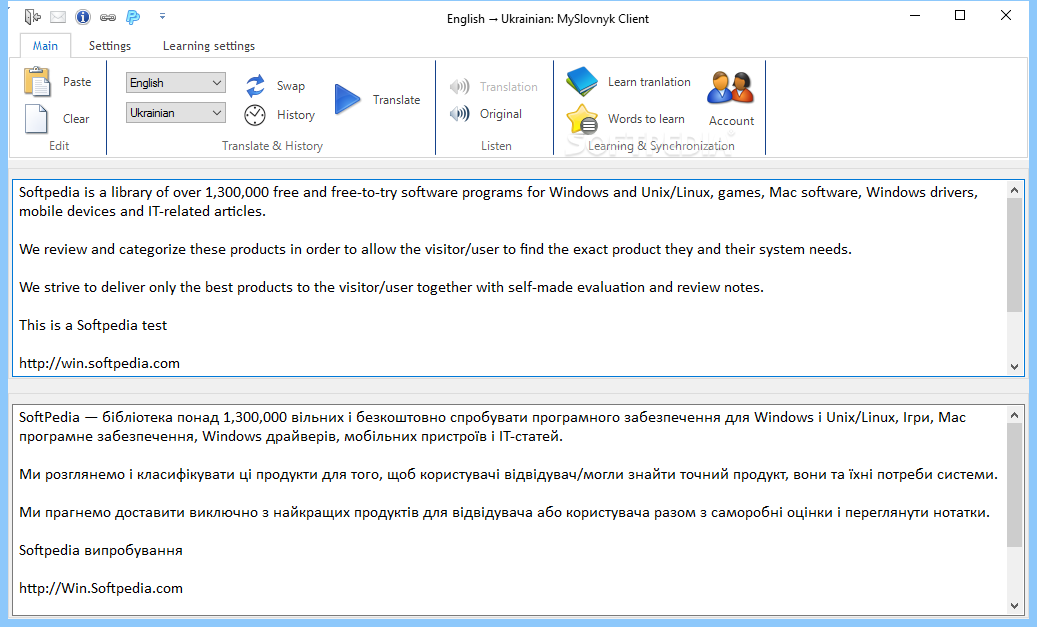Open the quick access toolbar customize arrow

tap(163, 16)
